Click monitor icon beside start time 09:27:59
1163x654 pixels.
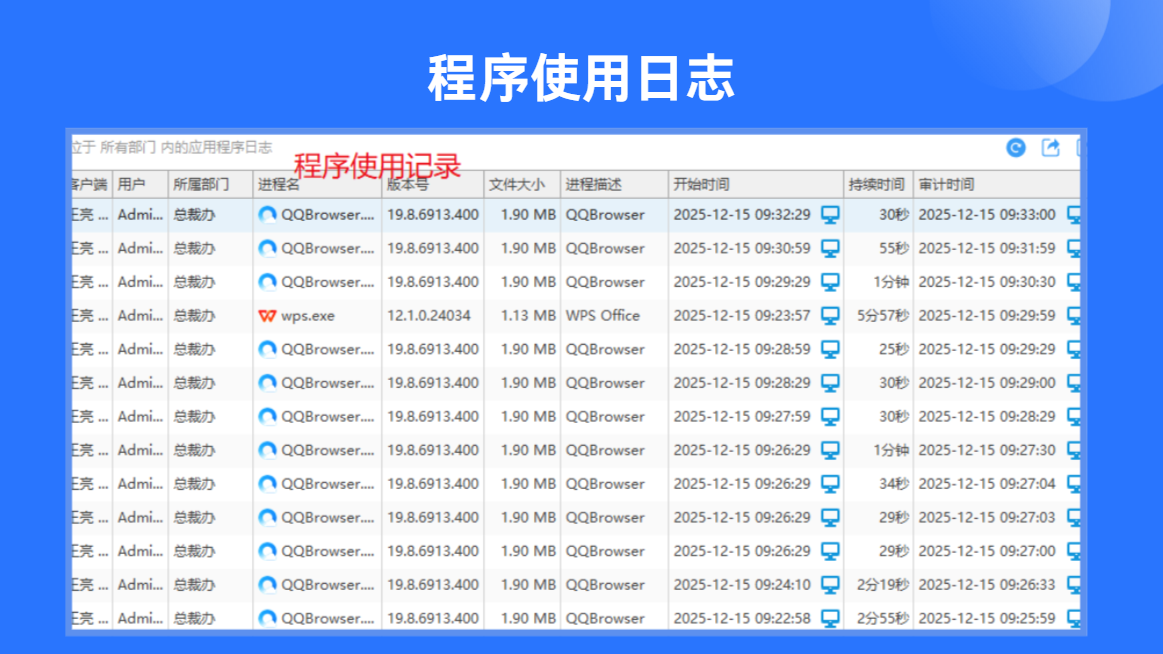tap(830, 417)
